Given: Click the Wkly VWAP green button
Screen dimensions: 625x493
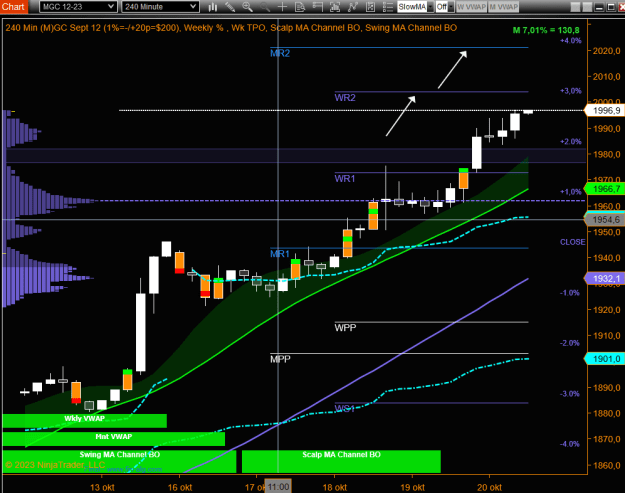Looking at the screenshot, I should point(85,420).
